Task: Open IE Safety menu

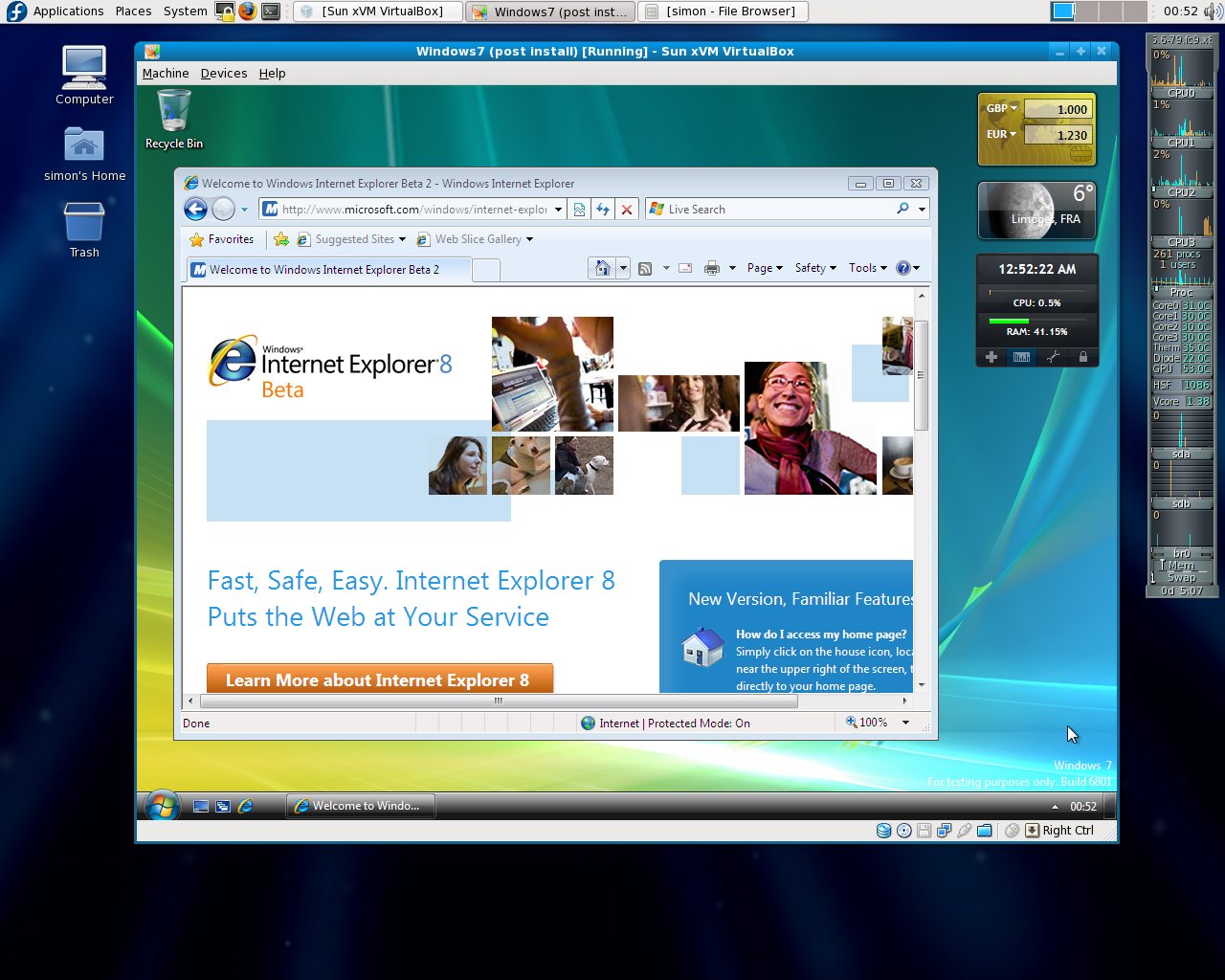Action: point(815,268)
